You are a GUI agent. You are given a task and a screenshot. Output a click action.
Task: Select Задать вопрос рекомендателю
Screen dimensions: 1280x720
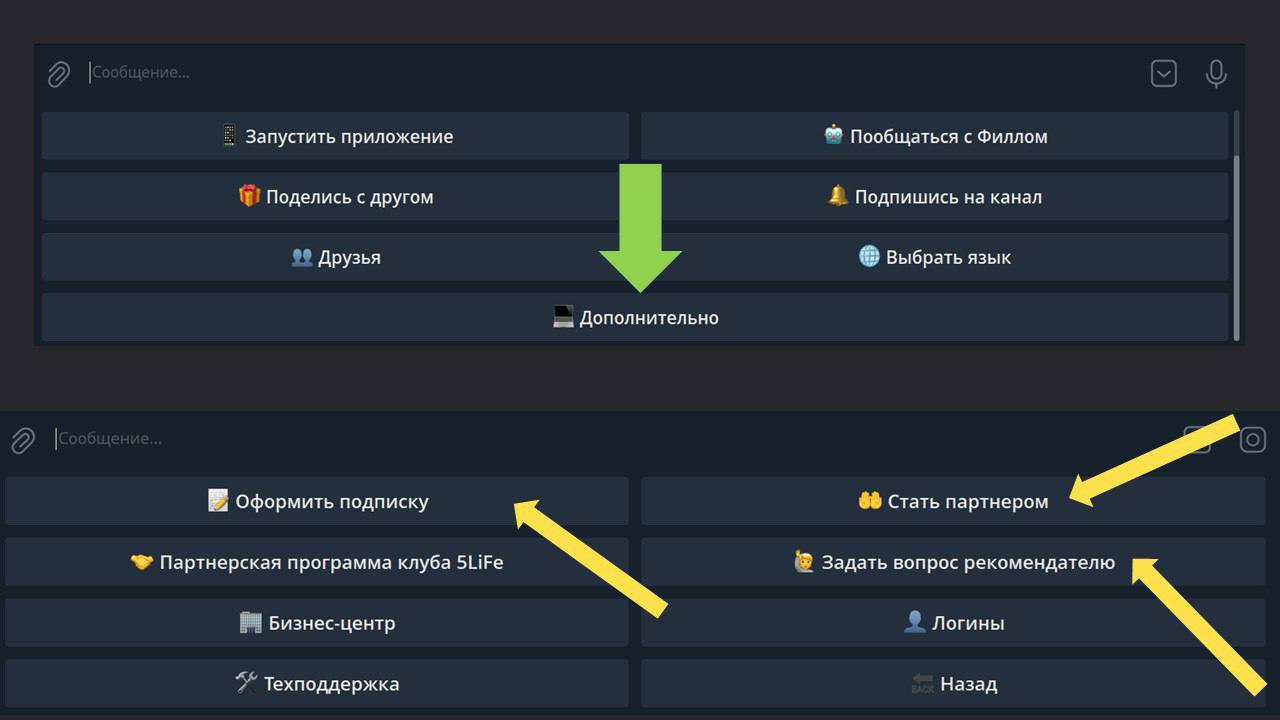click(x=952, y=563)
